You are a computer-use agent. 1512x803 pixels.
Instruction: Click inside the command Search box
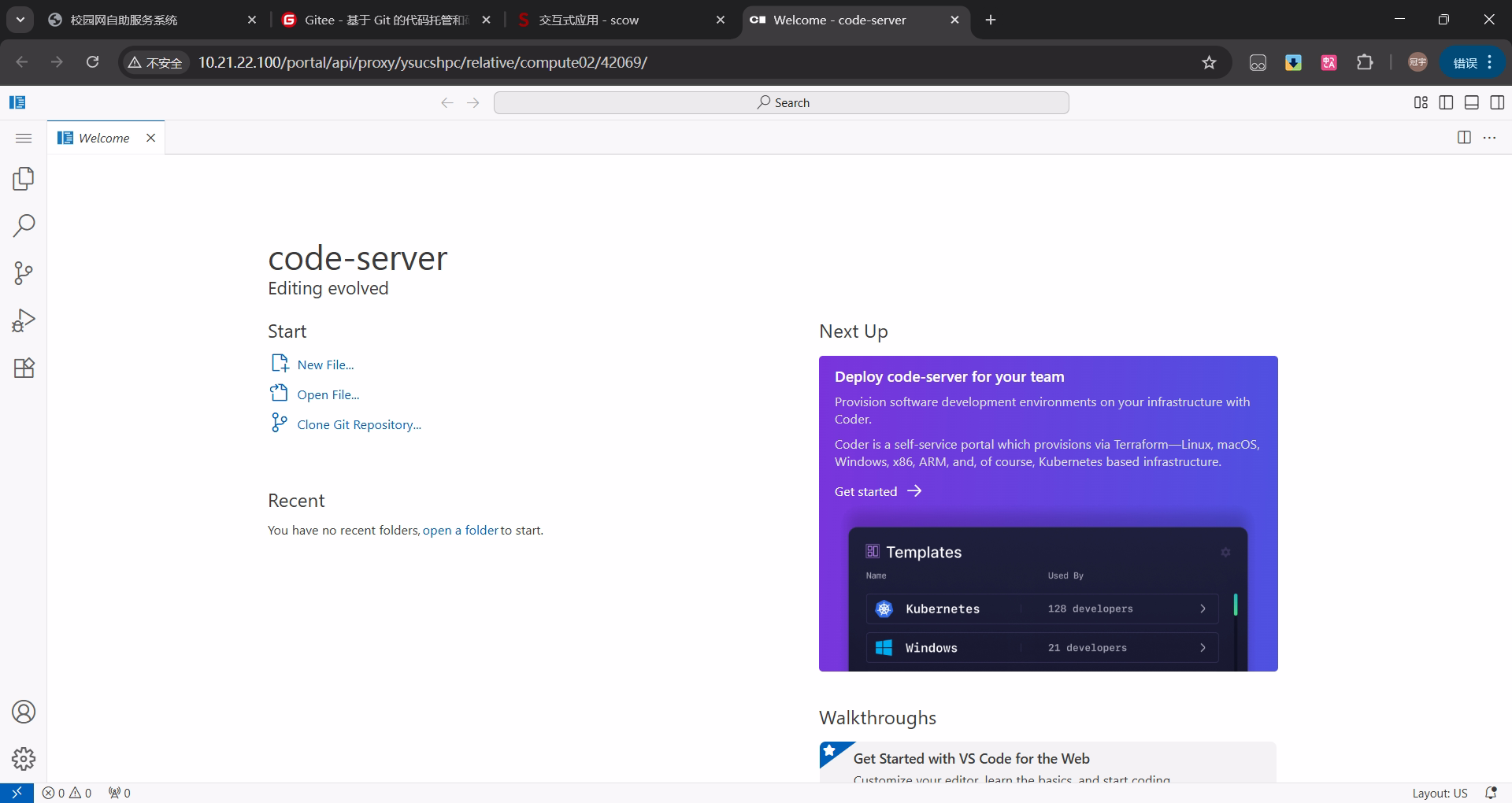(781, 102)
